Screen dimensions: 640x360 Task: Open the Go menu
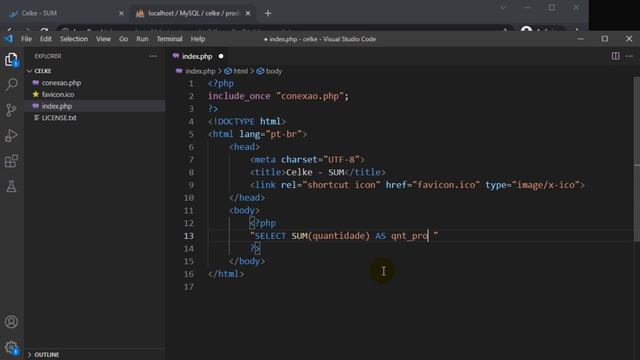pos(123,39)
